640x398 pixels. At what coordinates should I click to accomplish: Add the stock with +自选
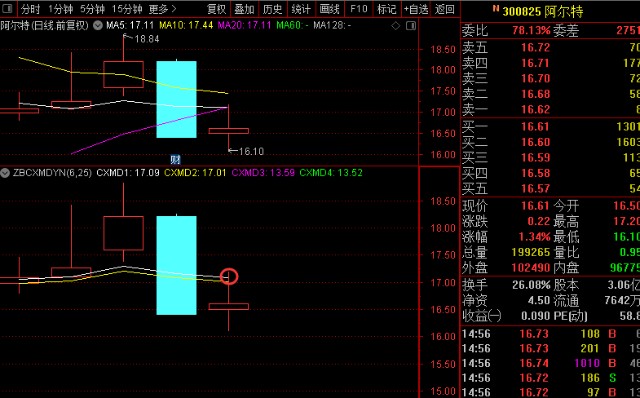click(x=416, y=9)
